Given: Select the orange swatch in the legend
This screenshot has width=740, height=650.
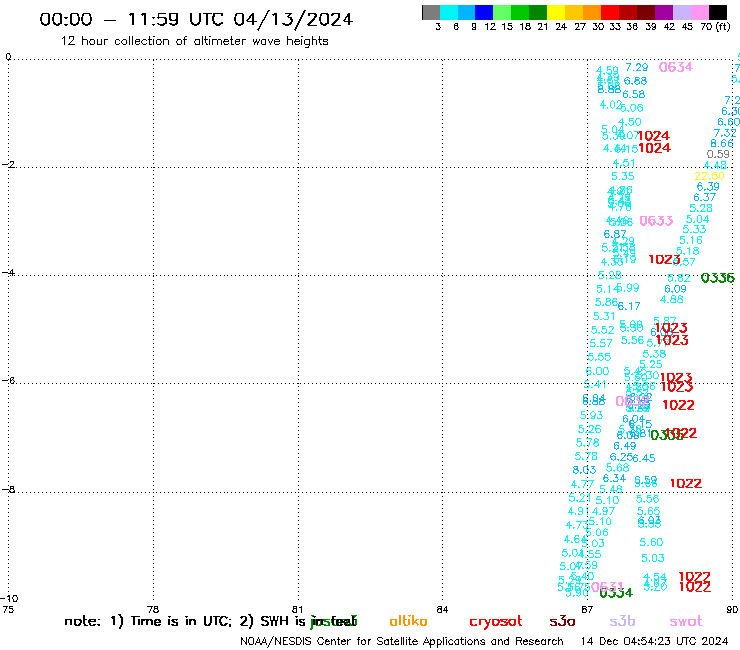Looking at the screenshot, I should click(x=592, y=12).
